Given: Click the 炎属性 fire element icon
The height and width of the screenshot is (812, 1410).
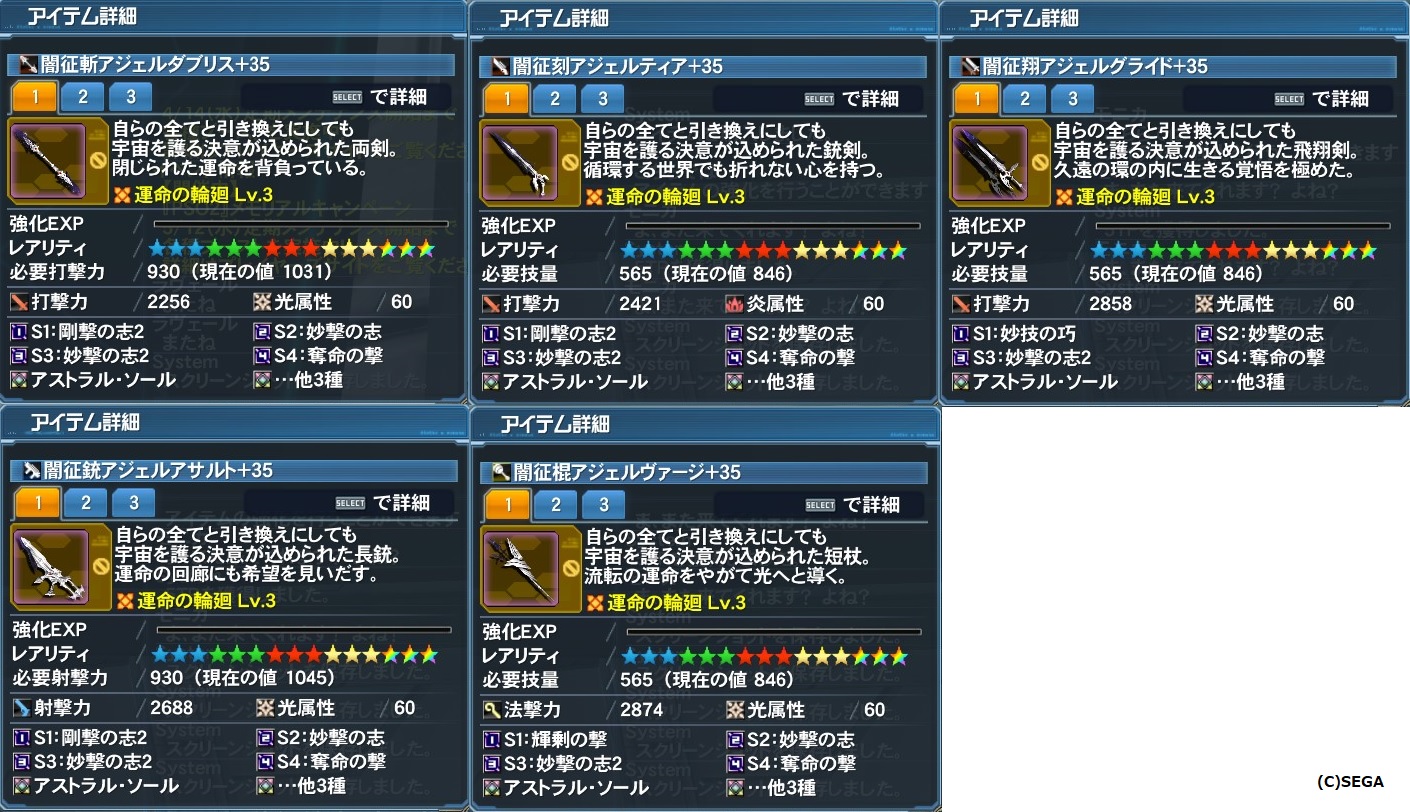Looking at the screenshot, I should pos(737,303).
